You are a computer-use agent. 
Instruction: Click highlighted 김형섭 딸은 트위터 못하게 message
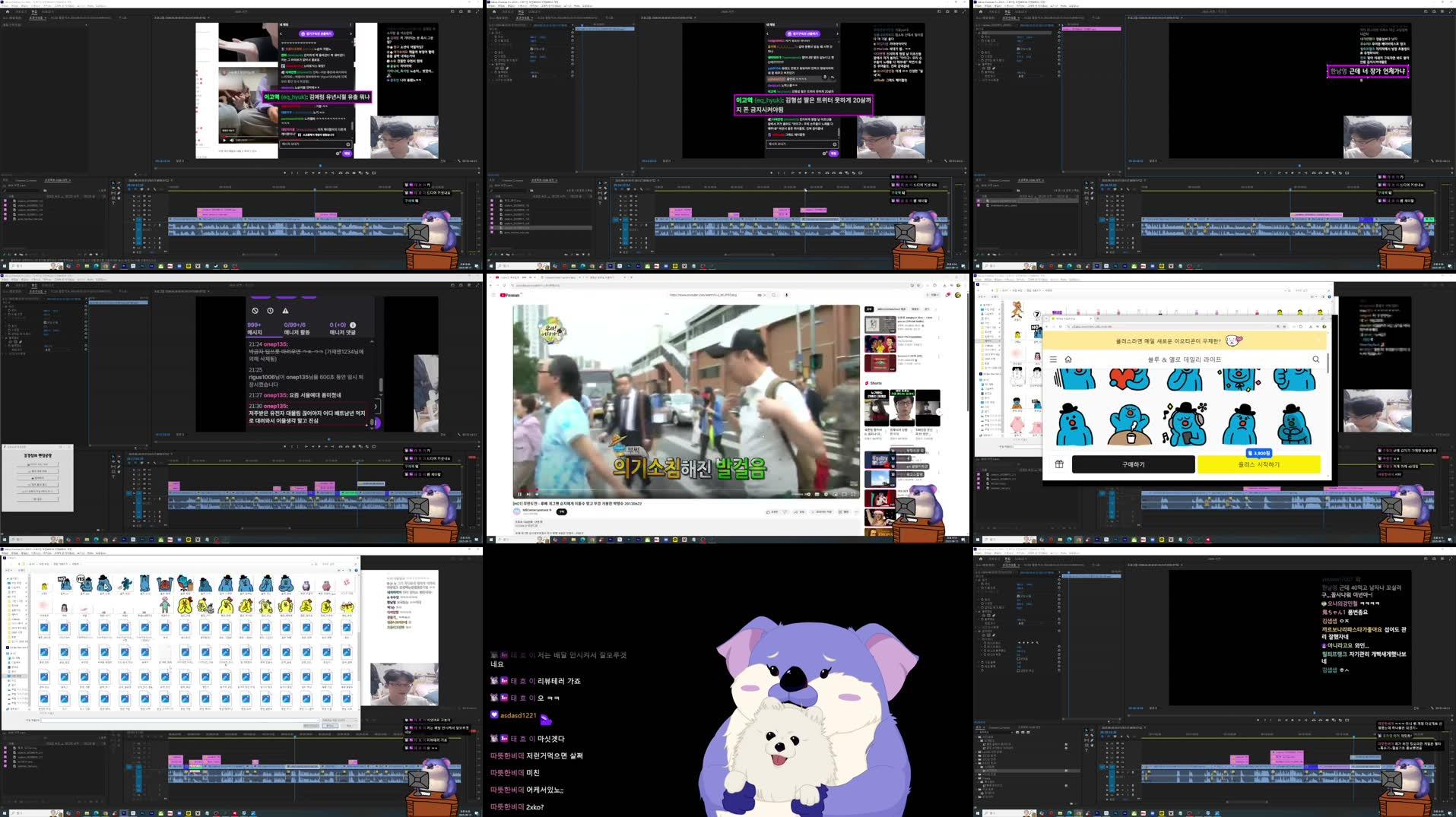point(803,105)
